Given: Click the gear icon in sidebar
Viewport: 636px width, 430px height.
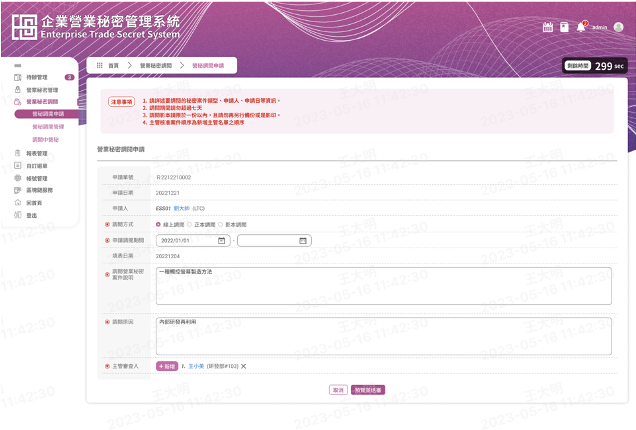Looking at the screenshot, I should click(x=17, y=178).
